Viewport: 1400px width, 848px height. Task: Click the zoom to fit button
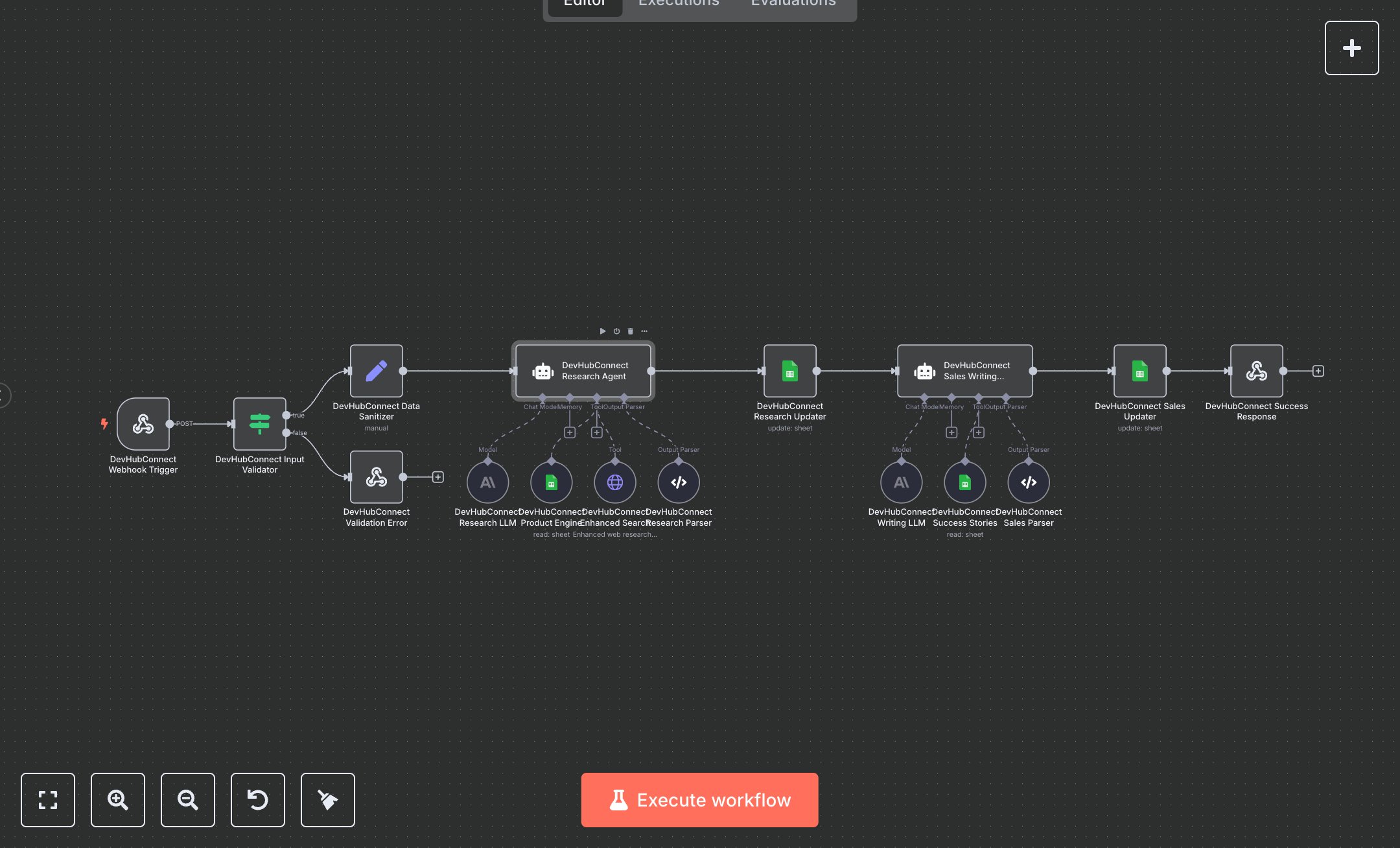48,800
